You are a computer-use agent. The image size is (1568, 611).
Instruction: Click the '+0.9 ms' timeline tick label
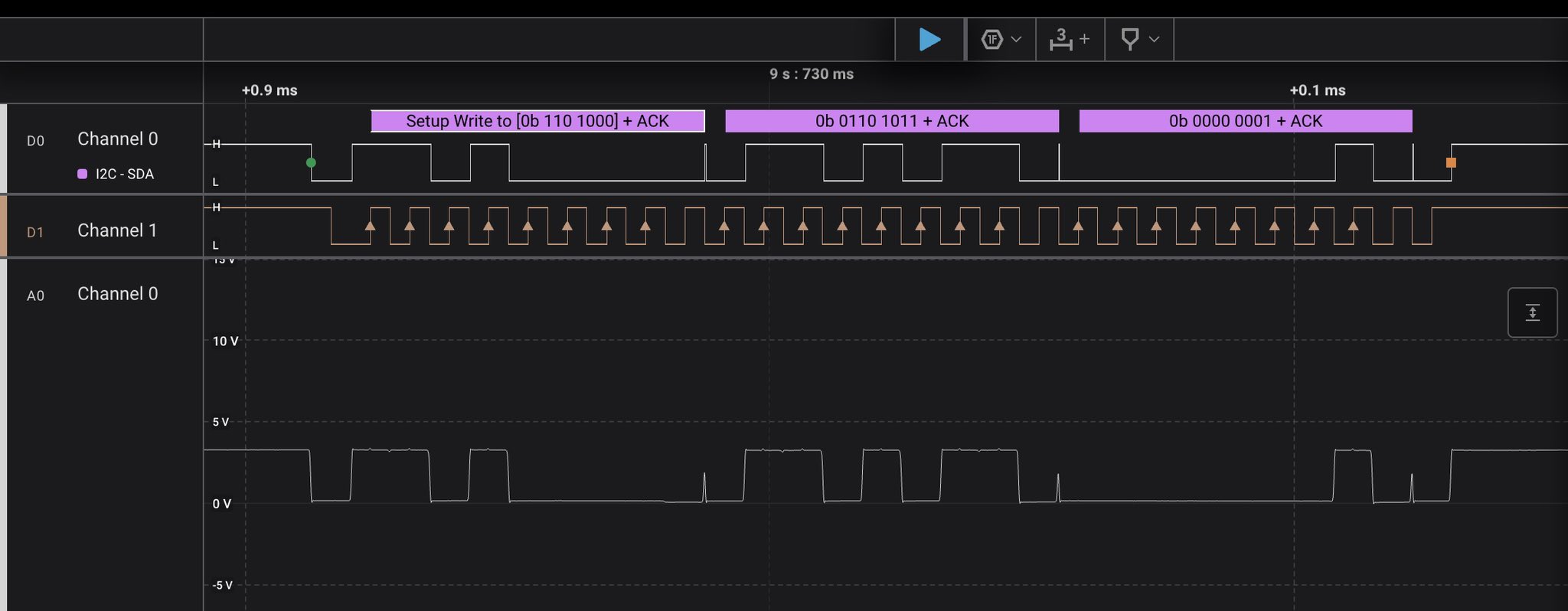tap(269, 90)
